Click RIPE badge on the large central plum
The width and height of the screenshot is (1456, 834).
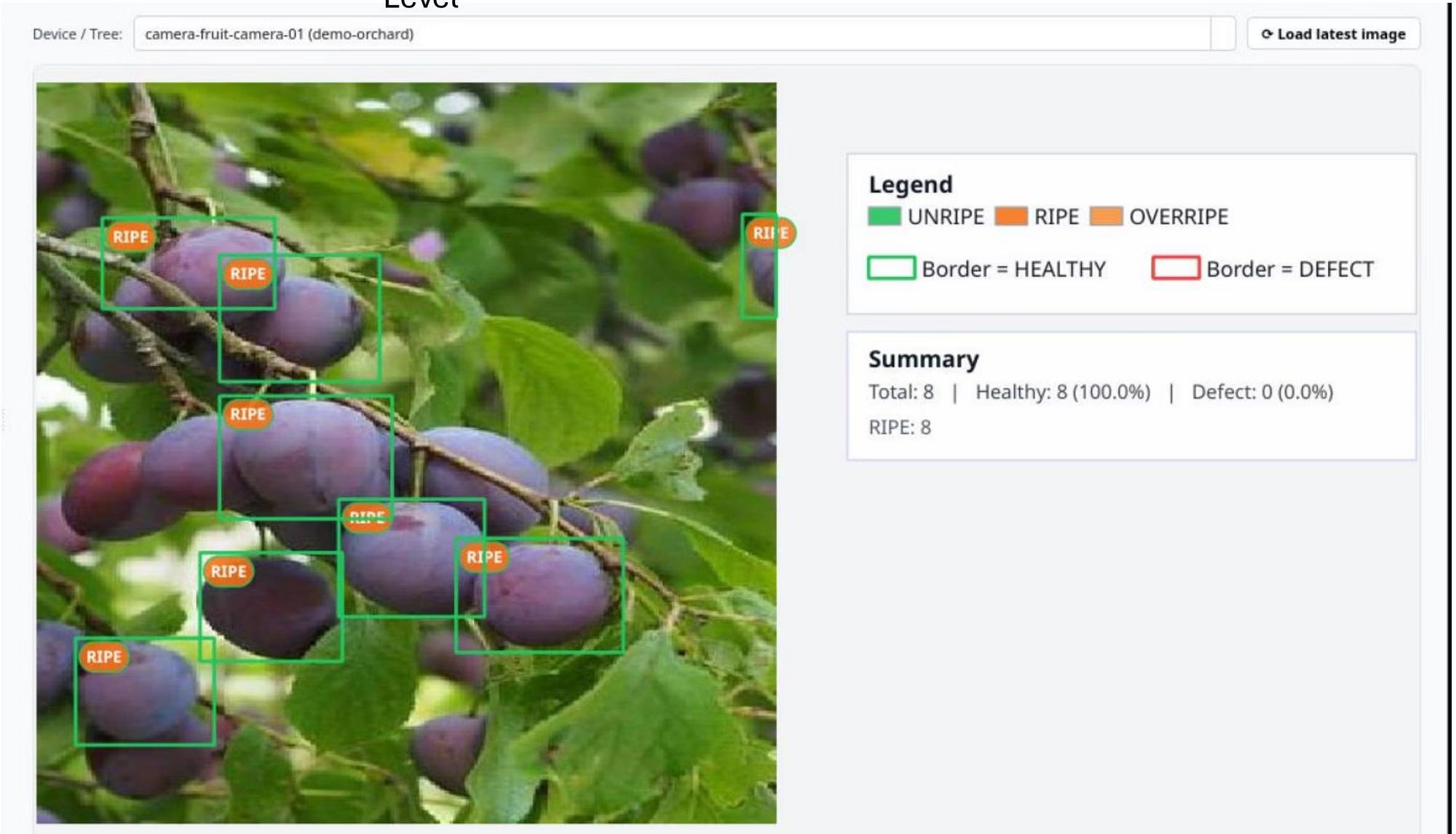tap(248, 414)
